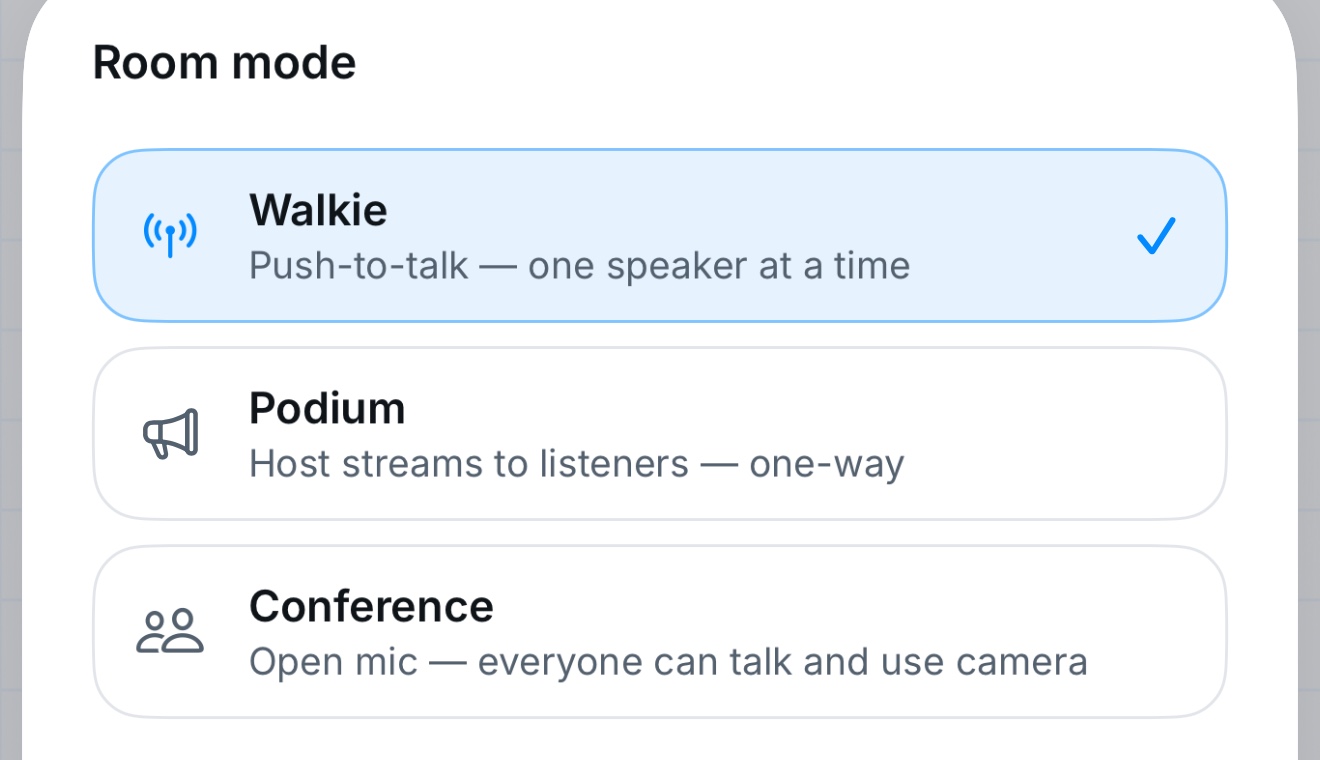This screenshot has height=760, width=1320.
Task: Click the blue checkmark on Walkie
Action: 1156,235
